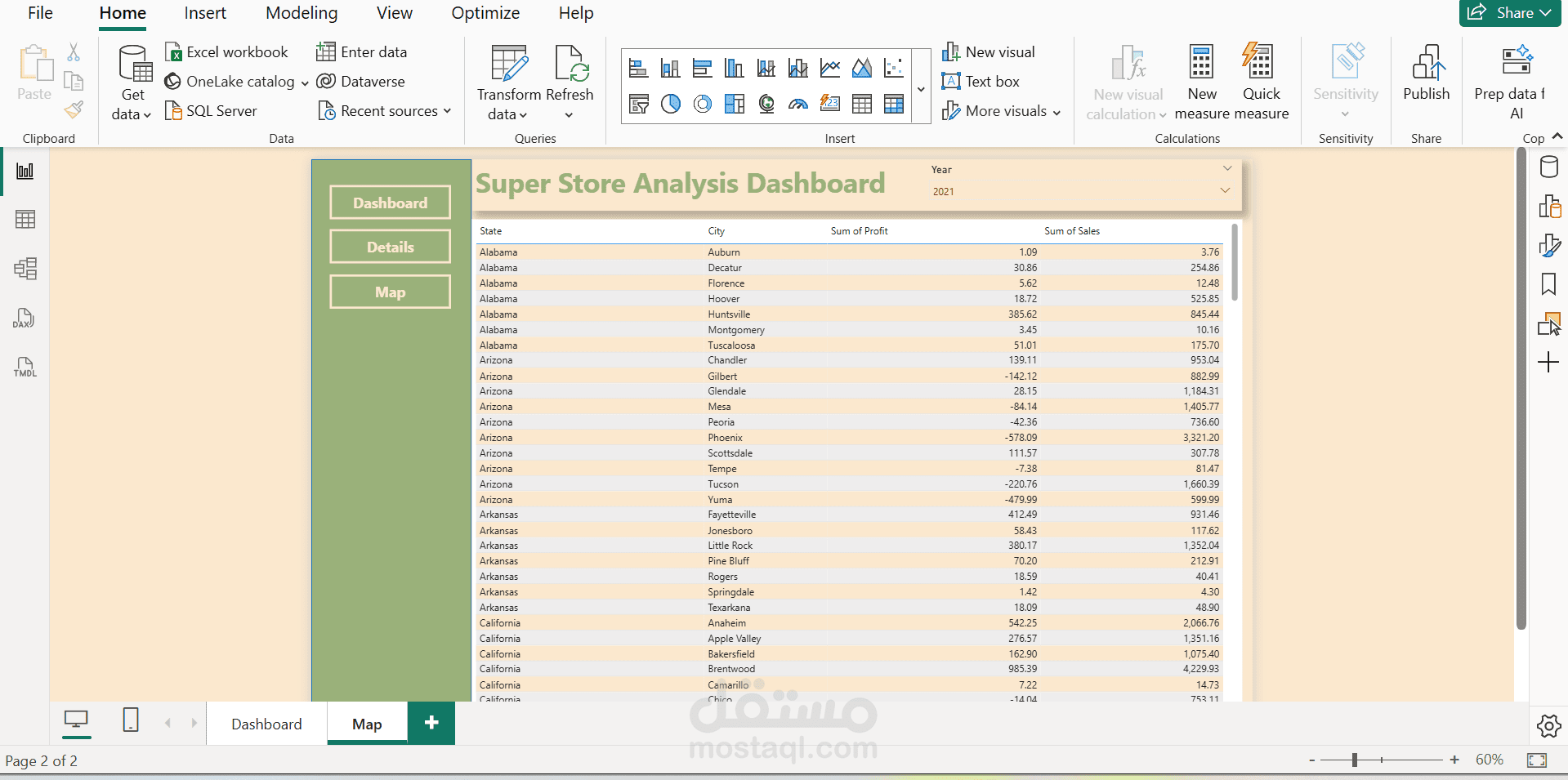This screenshot has width=1568, height=780.
Task: Add a slicer visual from the gallery
Action: tap(638, 104)
